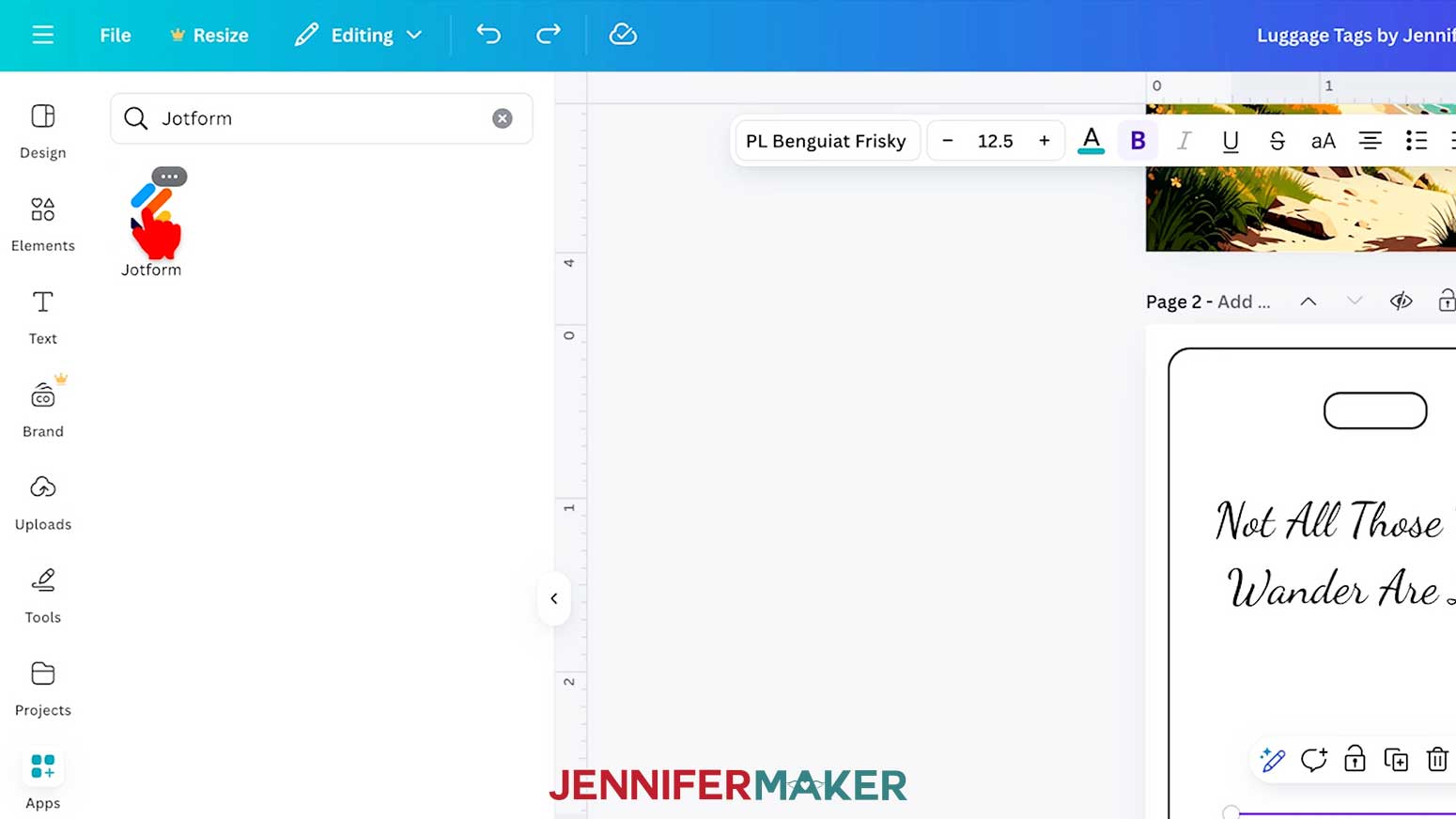Grab the selection handle on purple line
The width and height of the screenshot is (1456, 819).
pyautogui.click(x=1231, y=812)
